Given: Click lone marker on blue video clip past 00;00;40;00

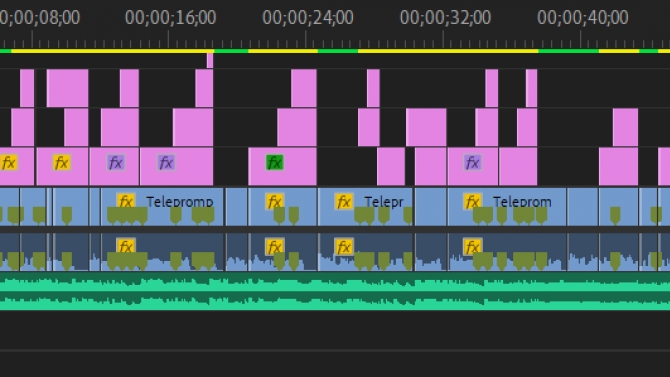Looking at the screenshot, I should coord(615,215).
